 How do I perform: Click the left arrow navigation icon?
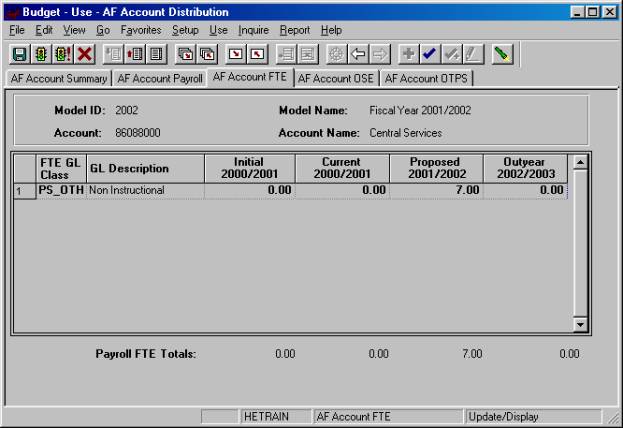(358, 54)
